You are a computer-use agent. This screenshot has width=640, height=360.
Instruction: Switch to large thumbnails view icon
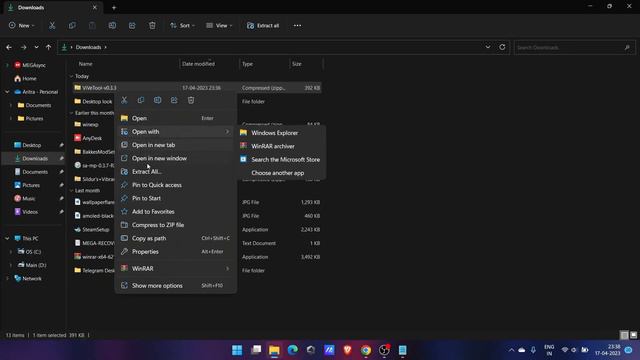pyautogui.click(x=633, y=335)
